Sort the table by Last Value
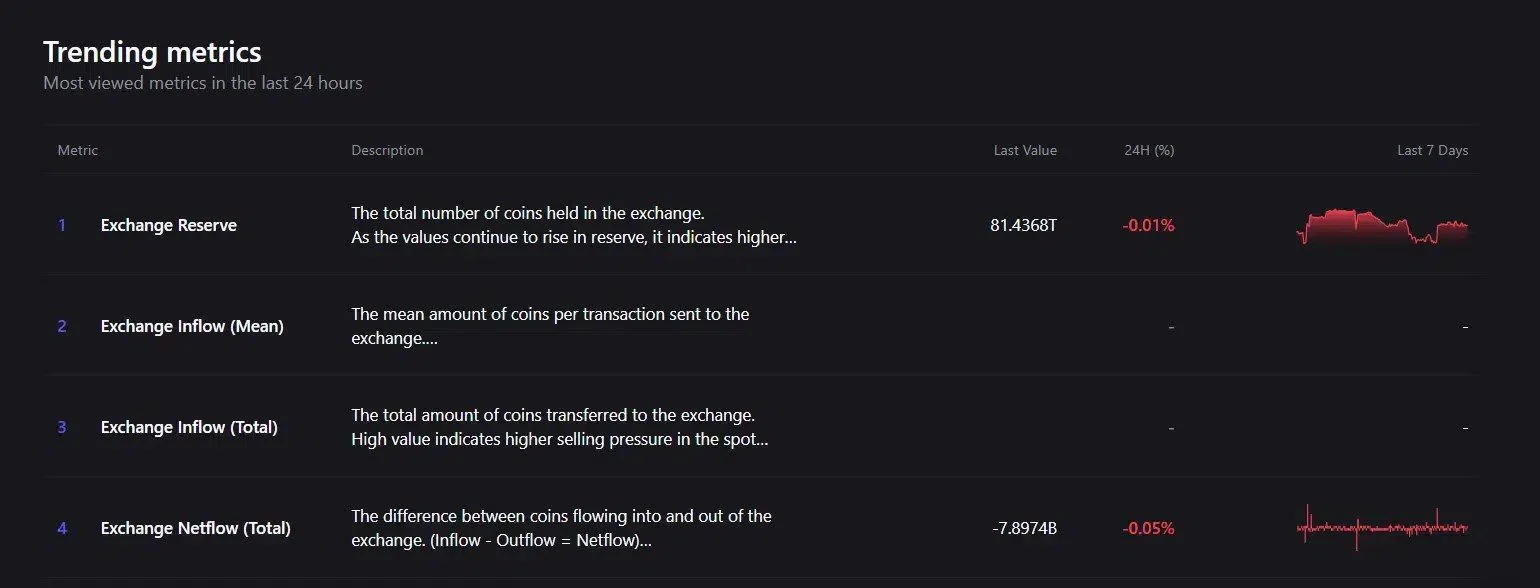1540x588 pixels. coord(1025,150)
